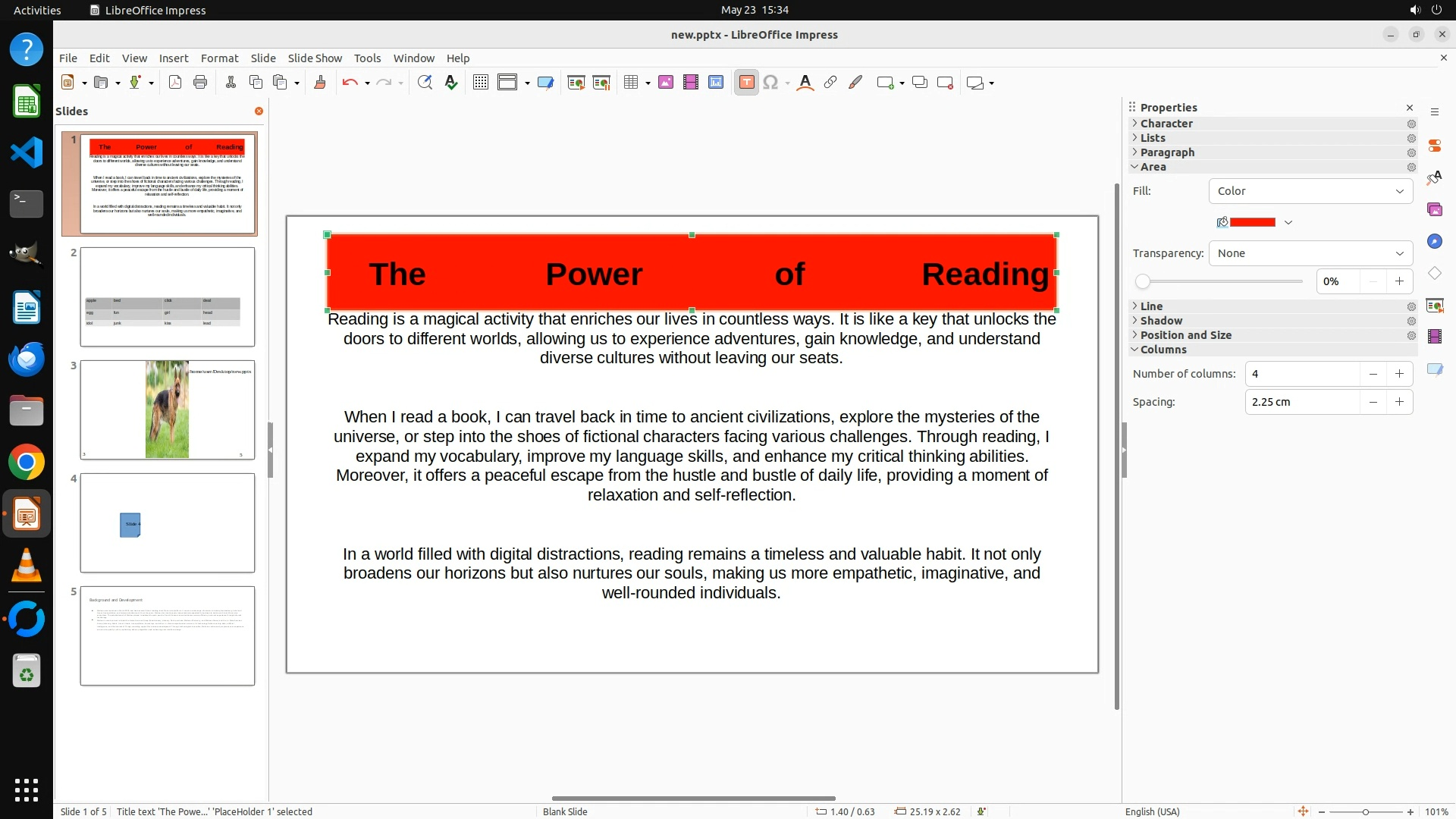This screenshot has height=819, width=1456.
Task: Click the Insert Hyperlink icon
Action: coord(830,83)
